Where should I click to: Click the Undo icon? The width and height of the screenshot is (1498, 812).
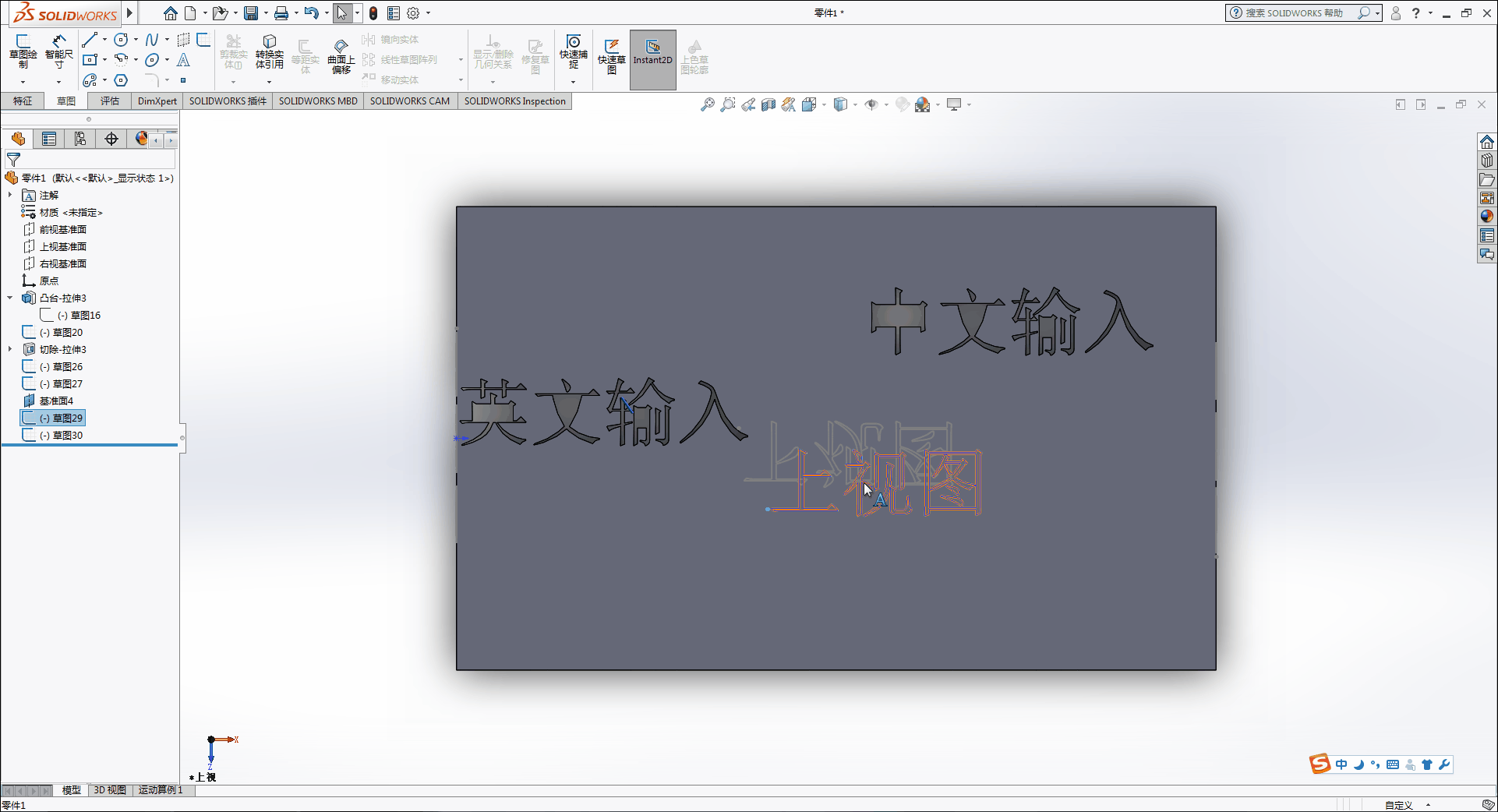point(311,13)
